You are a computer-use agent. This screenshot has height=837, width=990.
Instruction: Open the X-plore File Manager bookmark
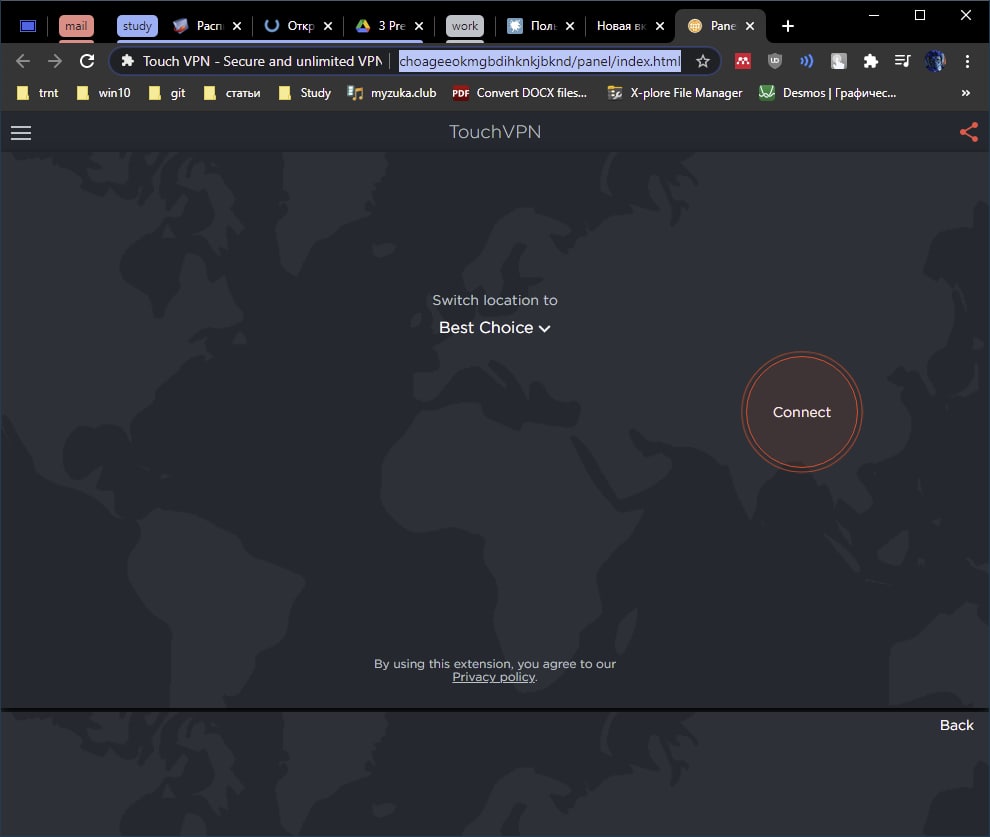click(x=674, y=93)
